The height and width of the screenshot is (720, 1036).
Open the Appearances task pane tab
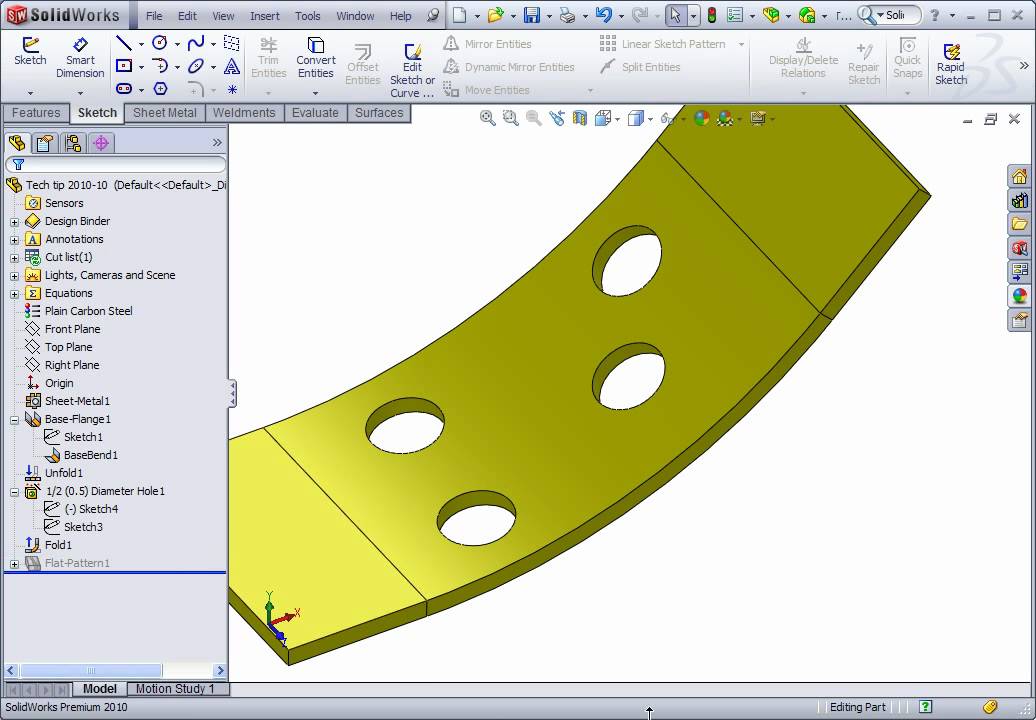point(1019,296)
